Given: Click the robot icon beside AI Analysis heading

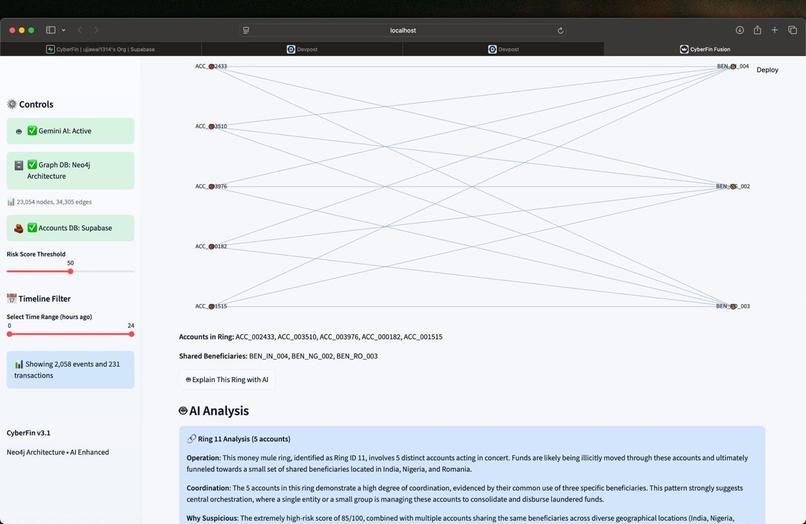Looking at the screenshot, I should tap(183, 410).
